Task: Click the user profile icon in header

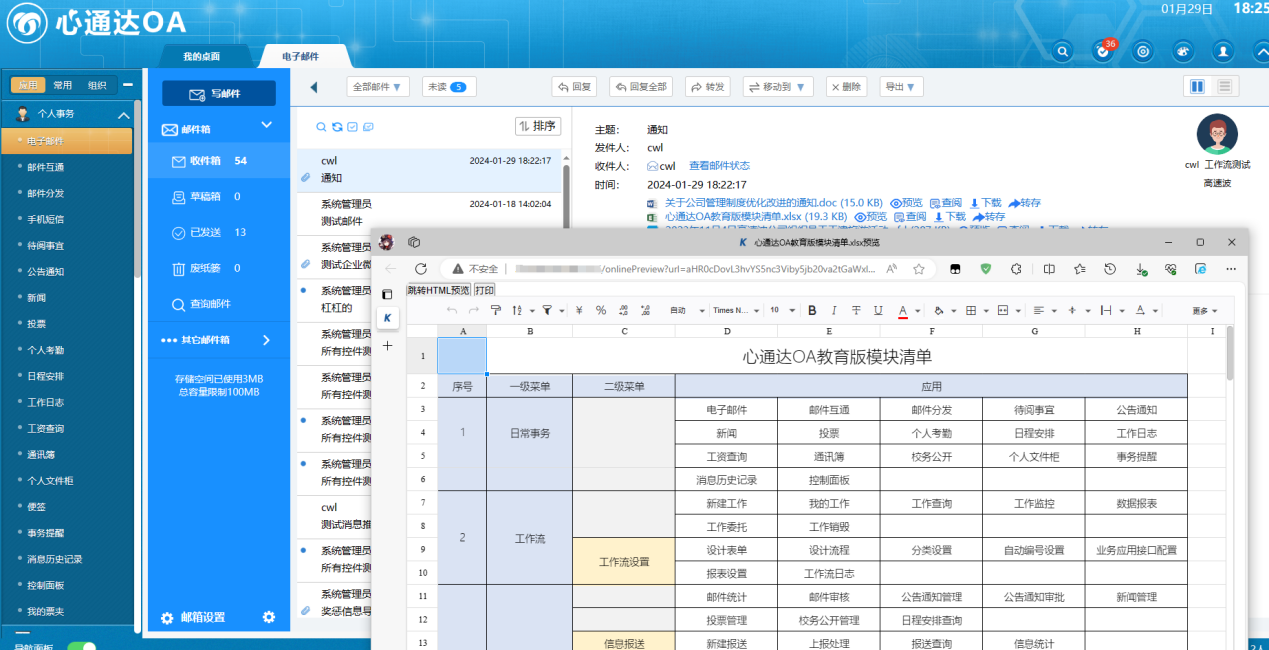Action: (x=1223, y=50)
